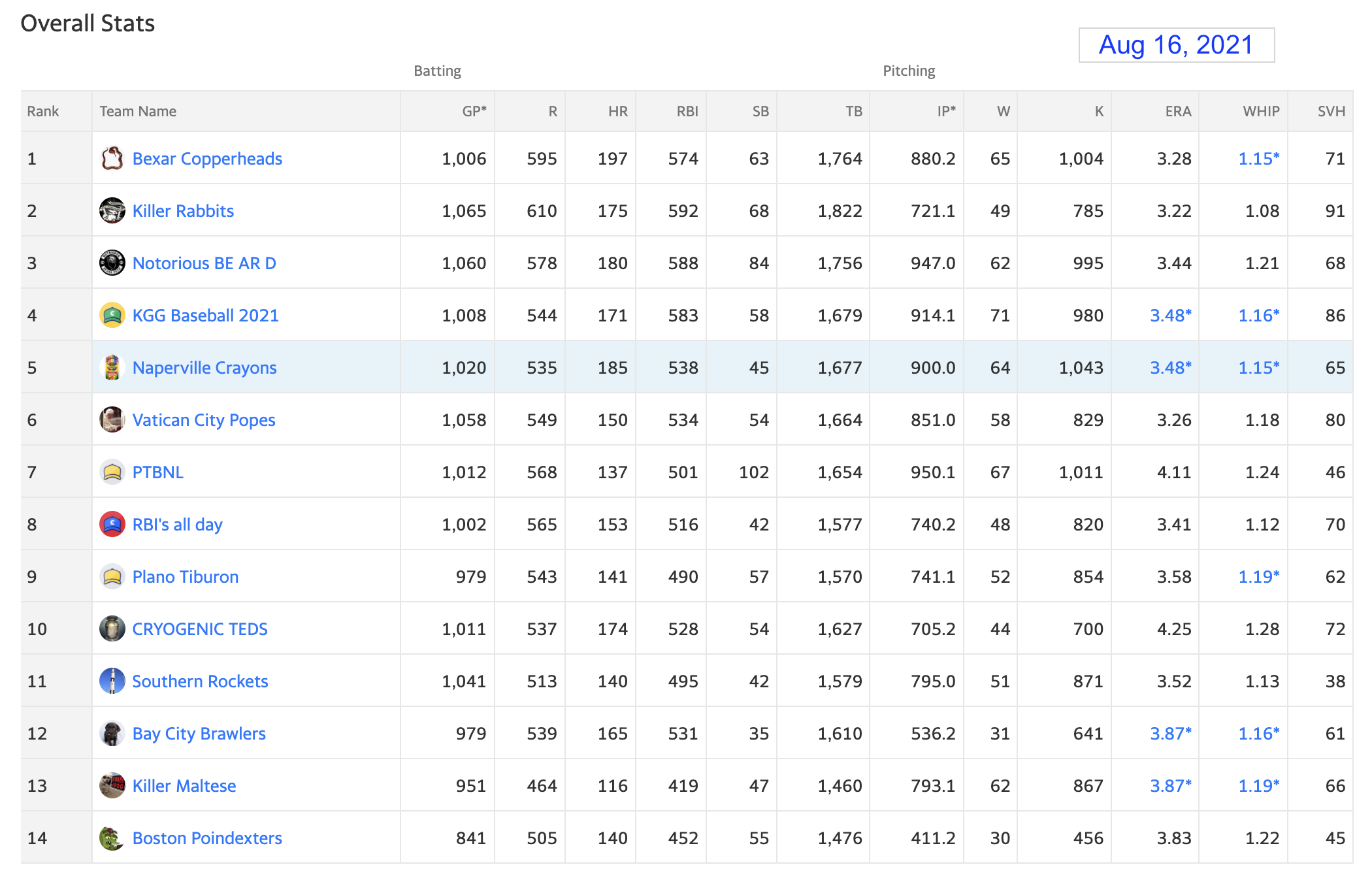Open the Notorious BE AR D link
The height and width of the screenshot is (882, 1372).
[204, 263]
